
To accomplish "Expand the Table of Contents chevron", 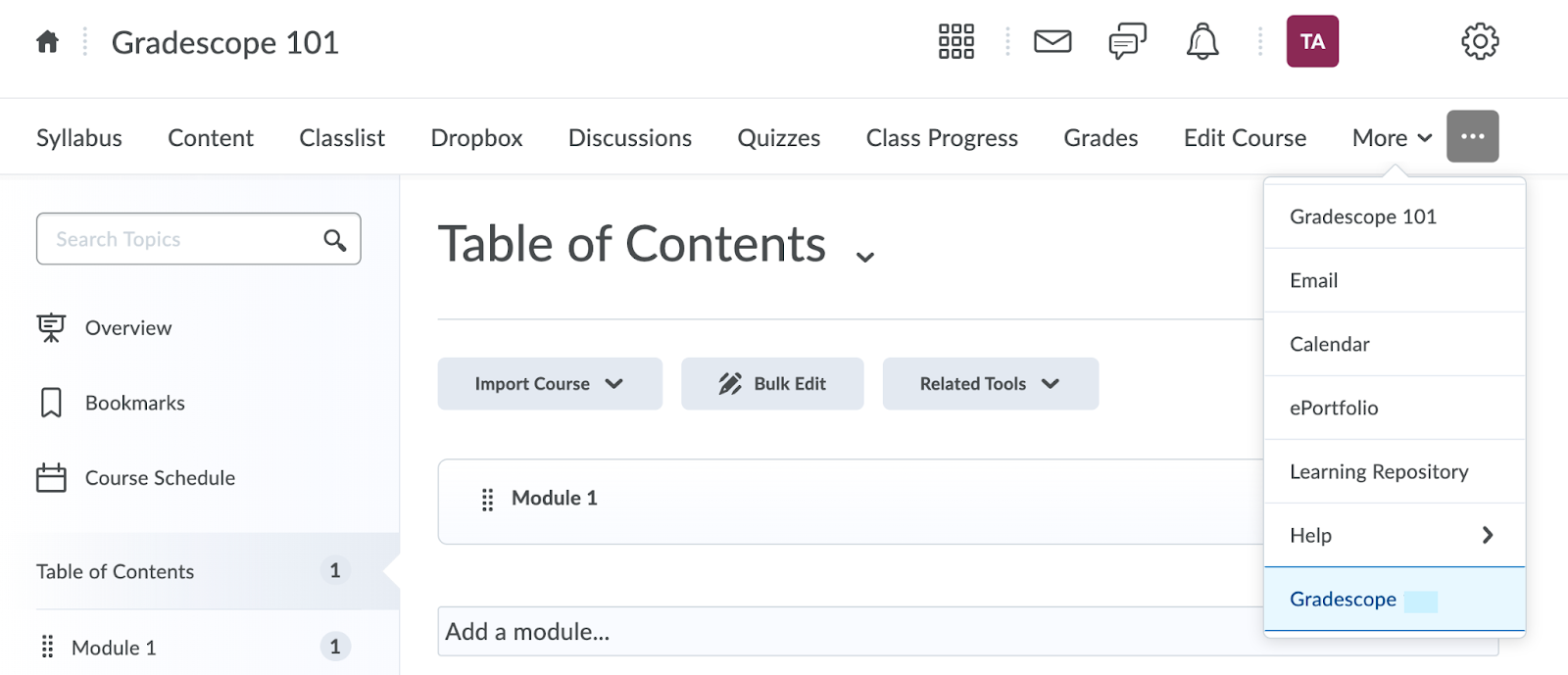I will point(864,255).
